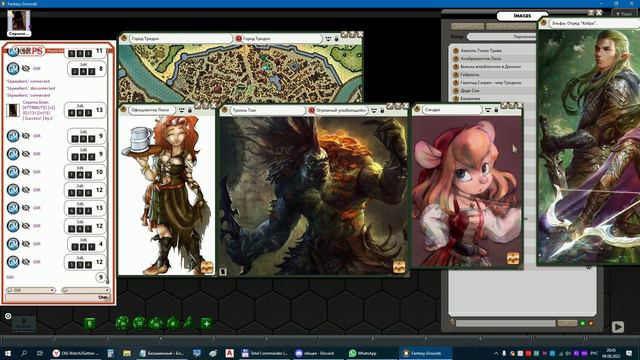Viewport: 640px width, 360px height.
Task: Click link icon in Официантка Люси title bar
Action: pos(124,110)
